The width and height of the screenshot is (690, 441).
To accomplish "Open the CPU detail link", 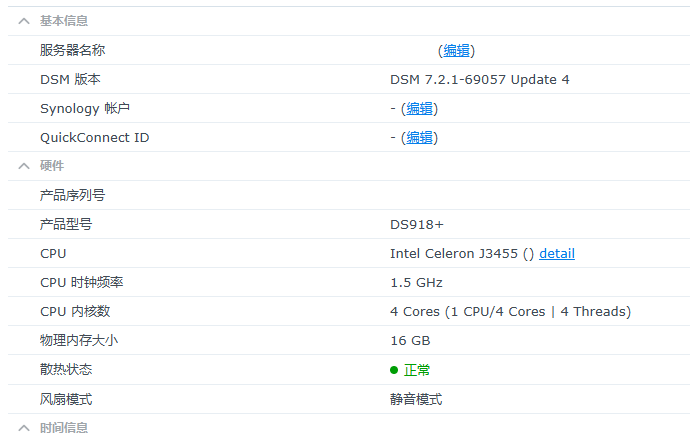I will click(557, 253).
